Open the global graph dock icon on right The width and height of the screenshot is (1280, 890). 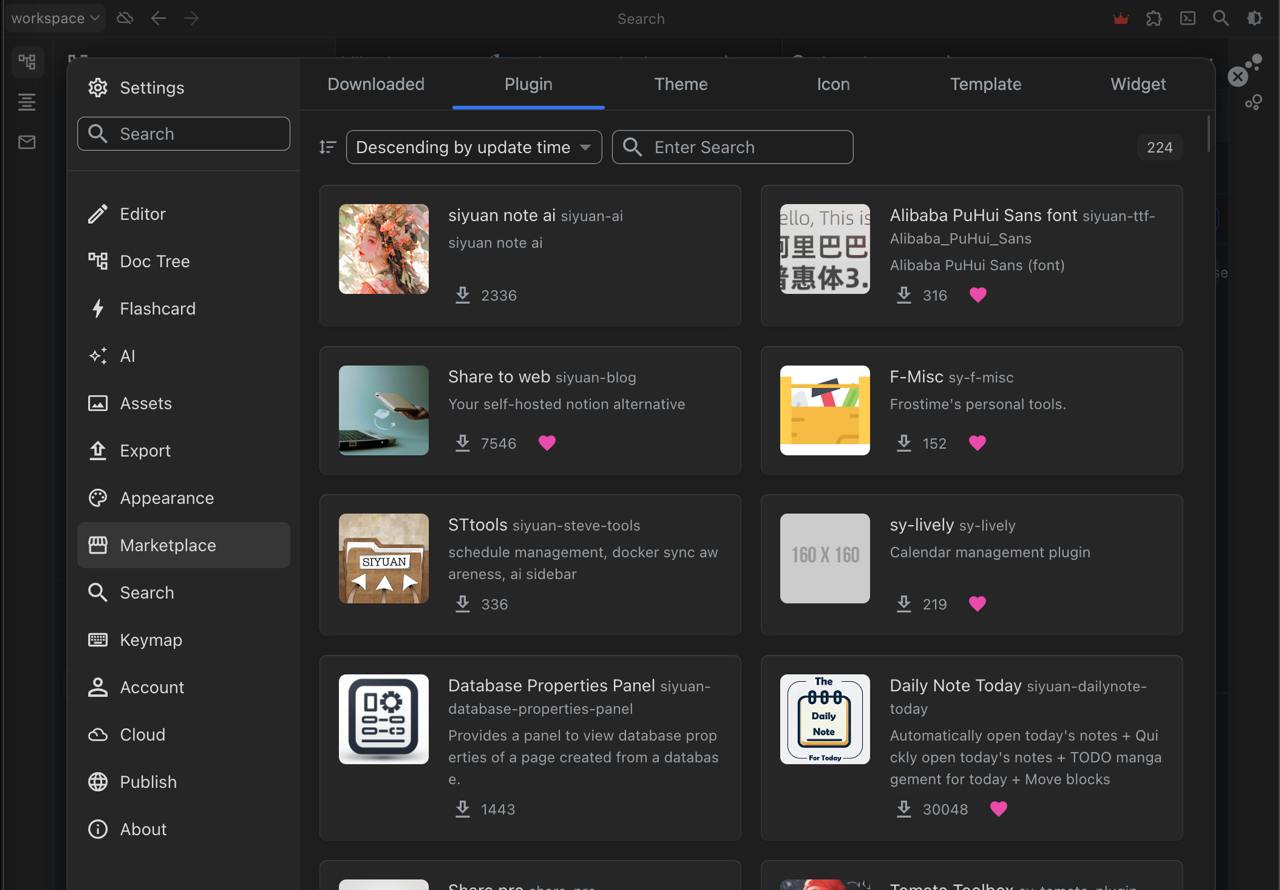coord(1253,102)
